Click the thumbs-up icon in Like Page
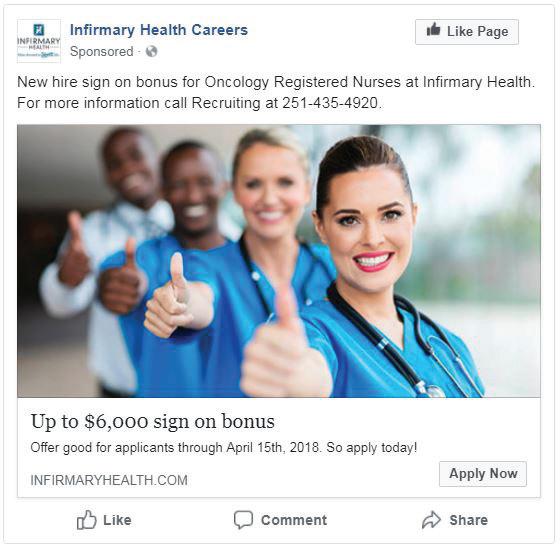This screenshot has height=551, width=560. coord(434,30)
